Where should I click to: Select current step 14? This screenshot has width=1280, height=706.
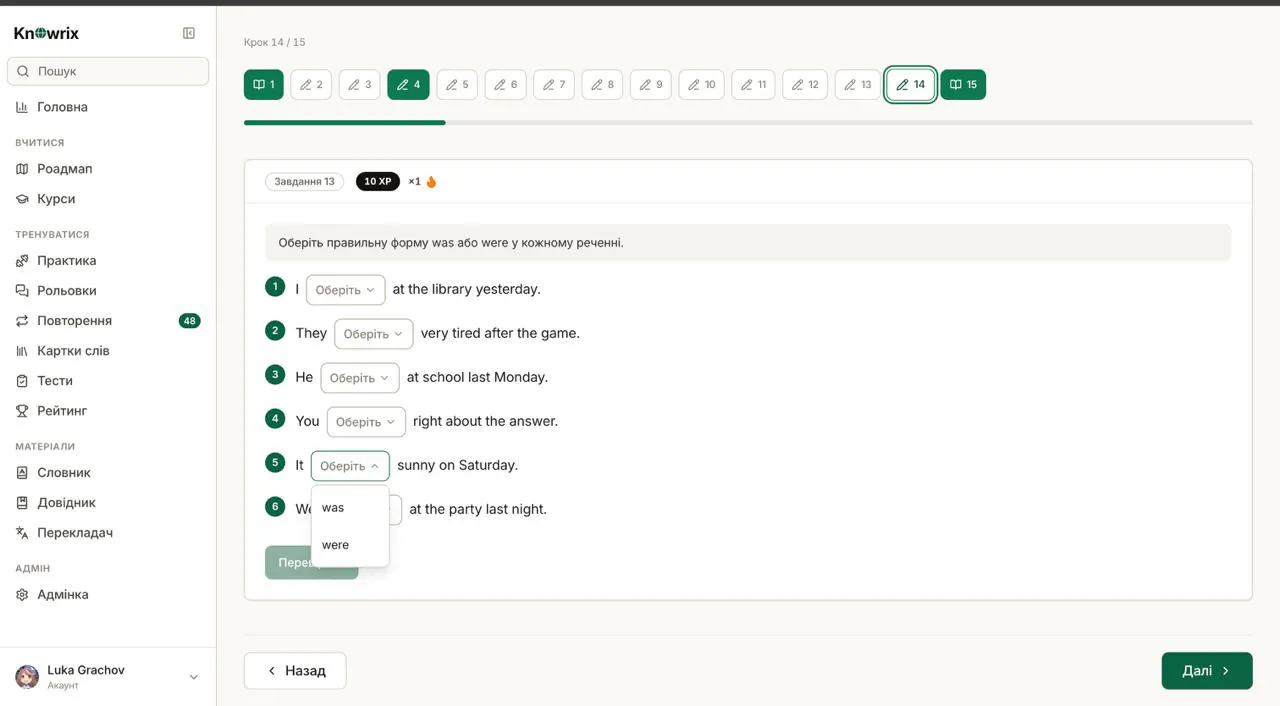pyautogui.click(x=911, y=85)
